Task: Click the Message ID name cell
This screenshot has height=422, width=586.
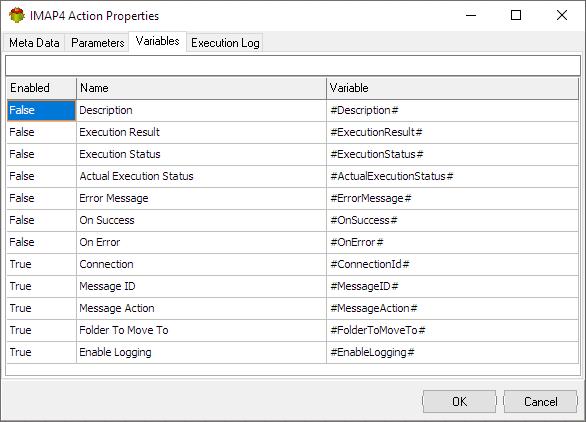Action: [x=201, y=287]
